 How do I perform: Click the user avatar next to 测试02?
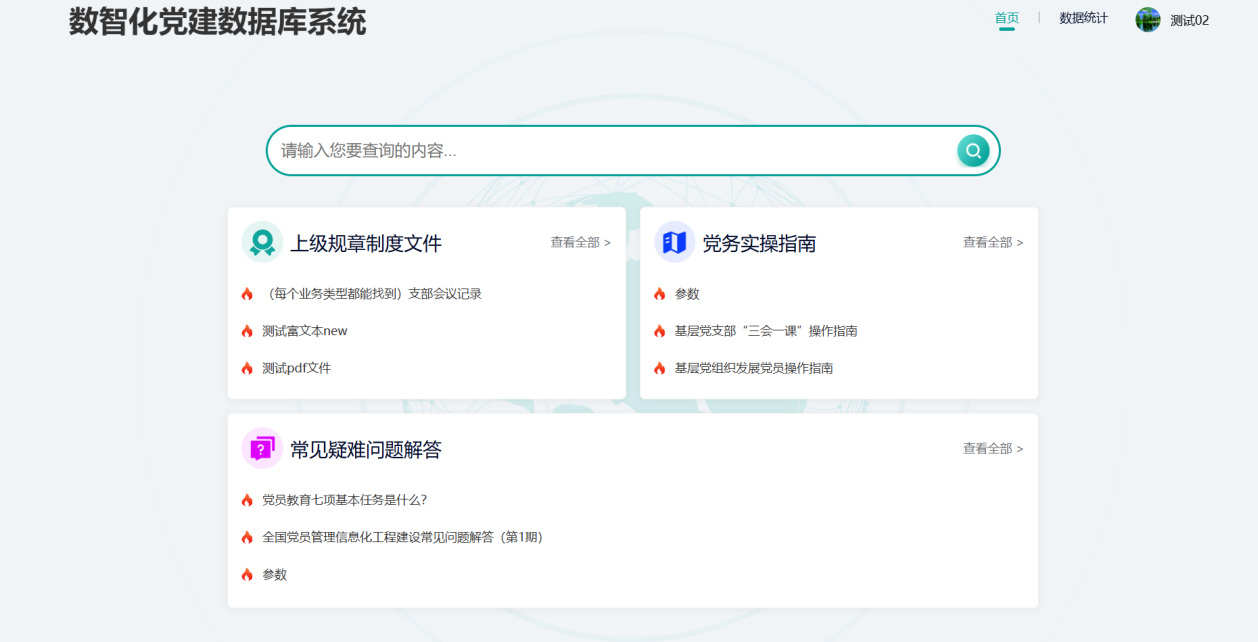tap(1148, 19)
